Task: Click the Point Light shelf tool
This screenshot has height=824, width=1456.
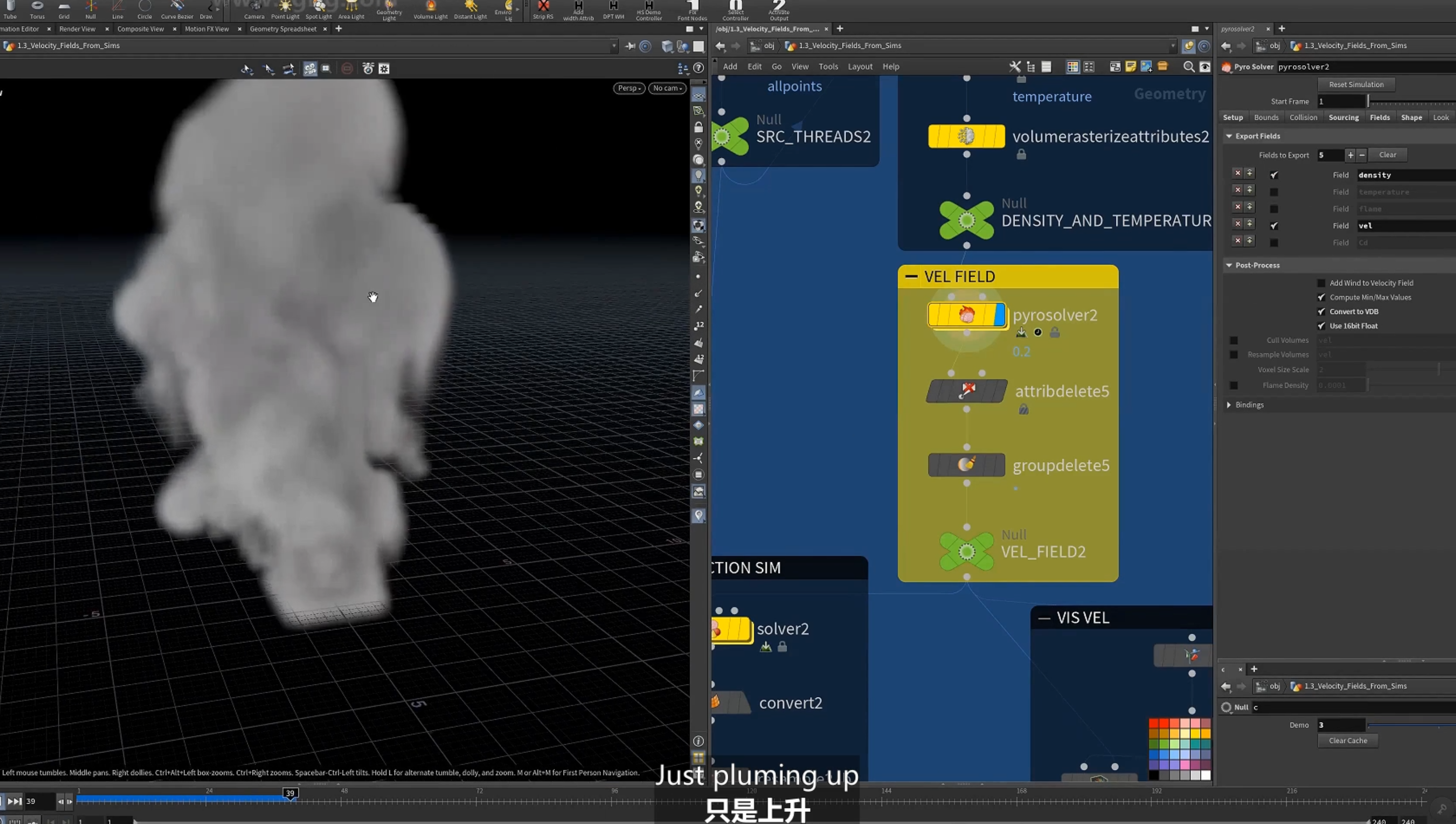Action: tap(285, 10)
